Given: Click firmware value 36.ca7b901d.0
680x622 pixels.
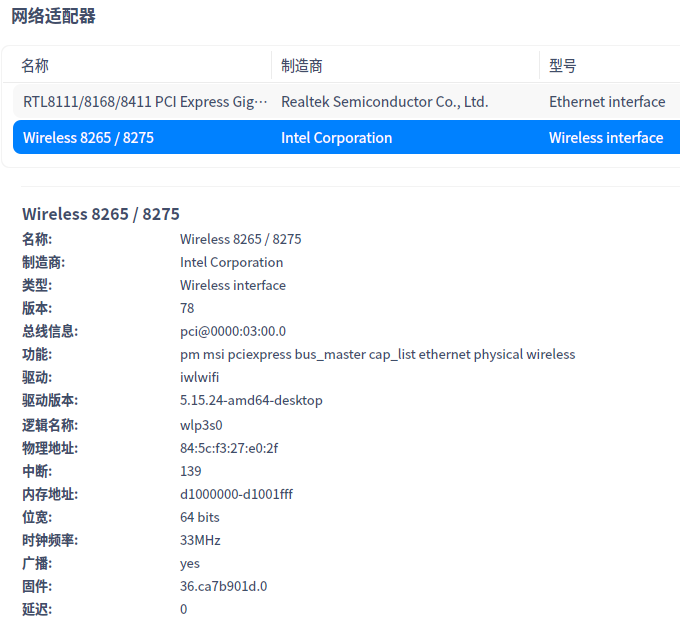Looking at the screenshot, I should pyautogui.click(x=223, y=586).
